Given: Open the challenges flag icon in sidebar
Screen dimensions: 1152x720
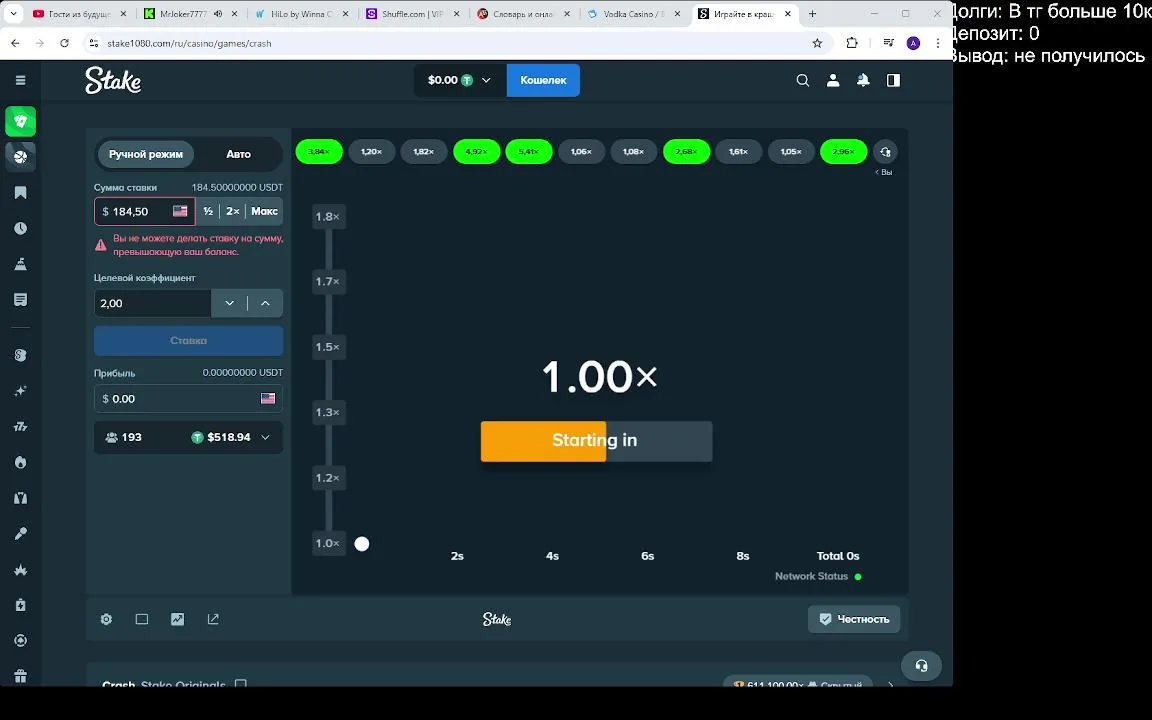Looking at the screenshot, I should [x=21, y=264].
